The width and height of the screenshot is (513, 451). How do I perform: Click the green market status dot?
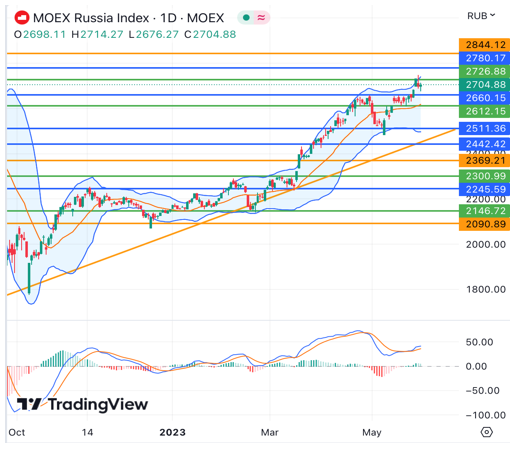[x=246, y=17]
